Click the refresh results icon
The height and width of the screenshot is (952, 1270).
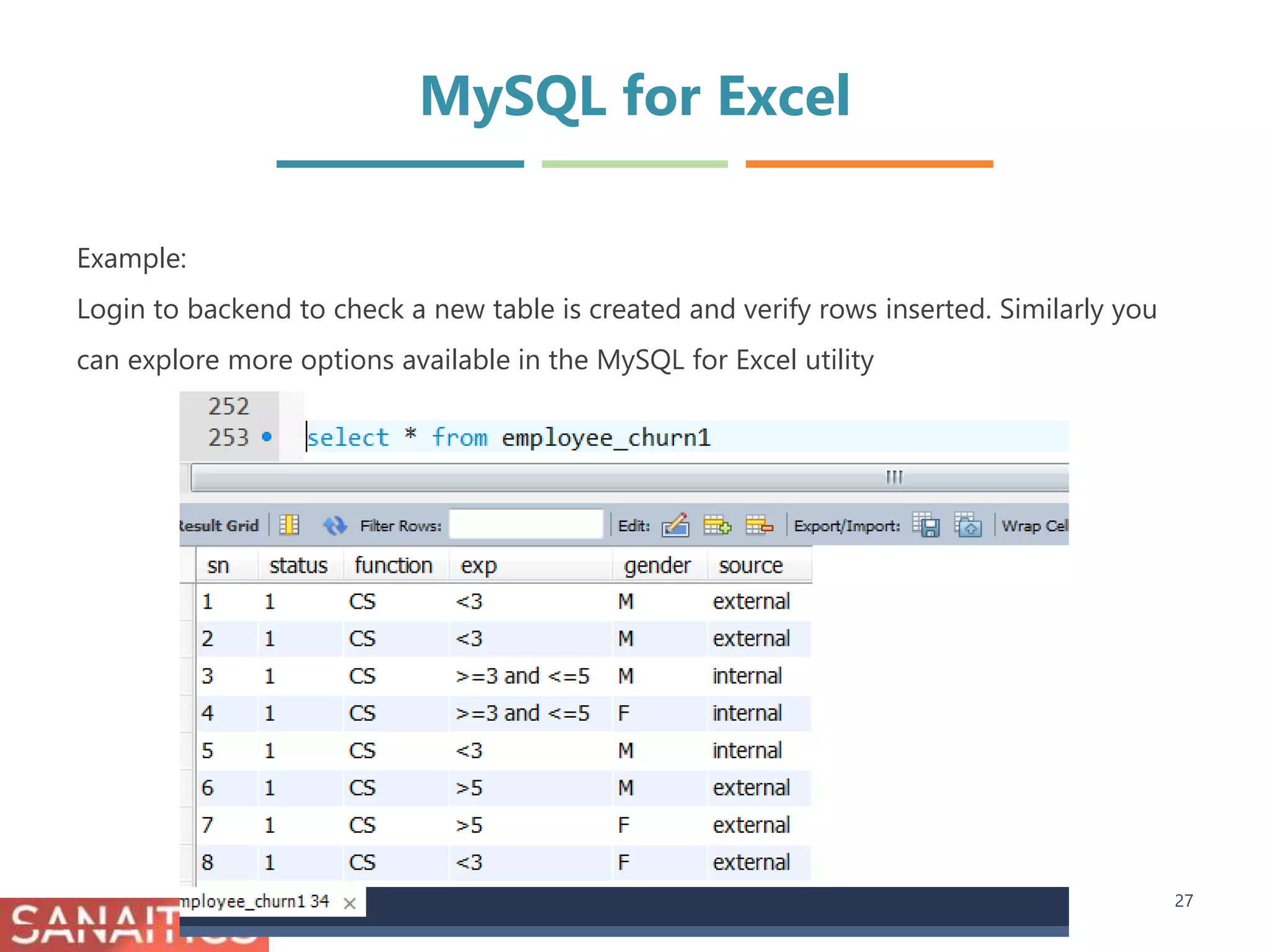click(x=335, y=526)
